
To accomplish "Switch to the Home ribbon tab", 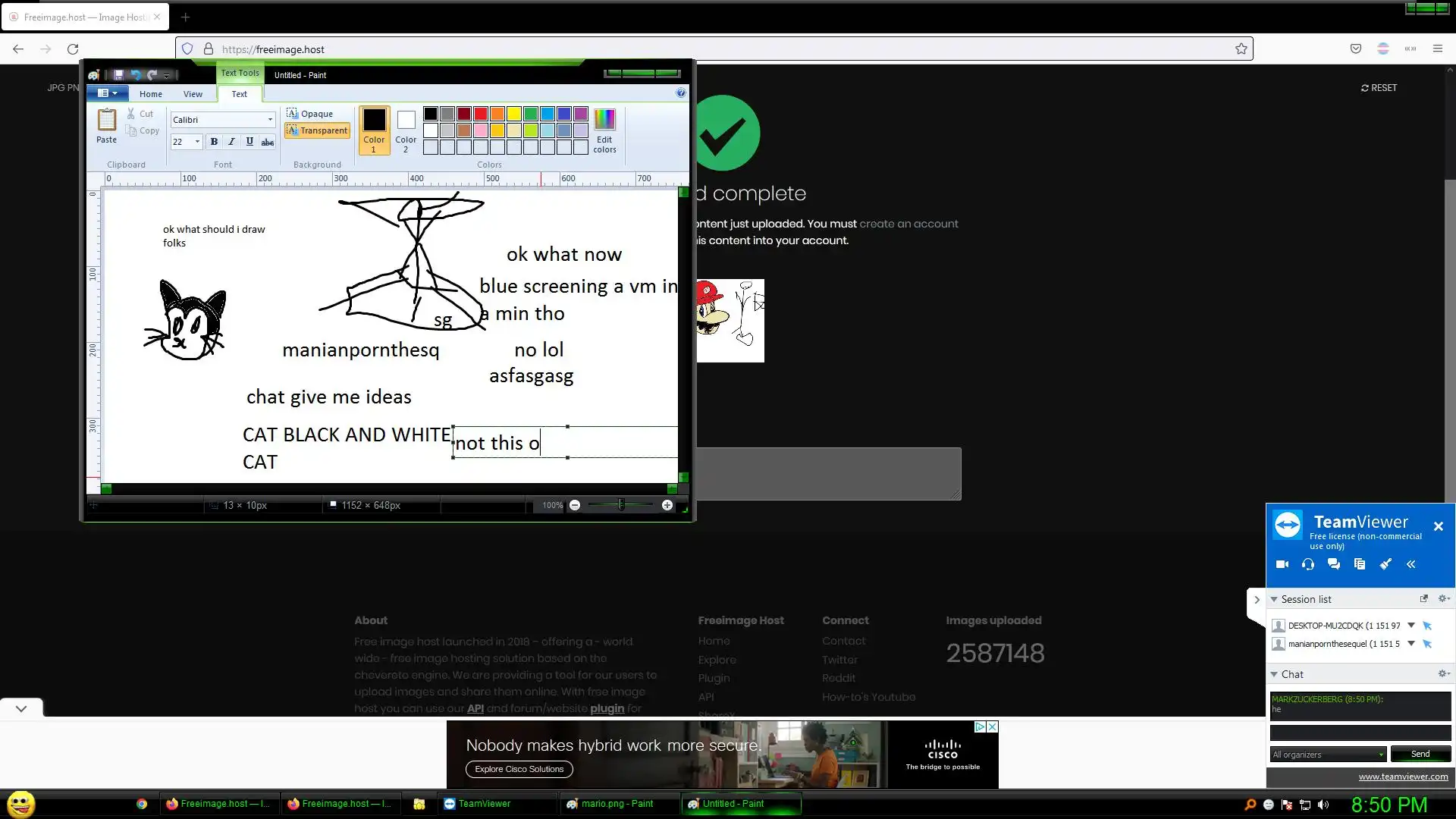I will click(x=150, y=94).
